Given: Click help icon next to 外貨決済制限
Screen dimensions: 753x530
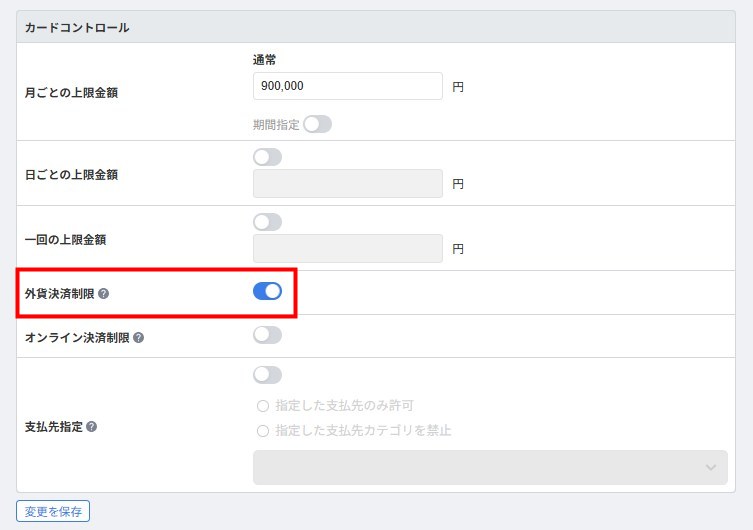Looking at the screenshot, I should point(103,293).
